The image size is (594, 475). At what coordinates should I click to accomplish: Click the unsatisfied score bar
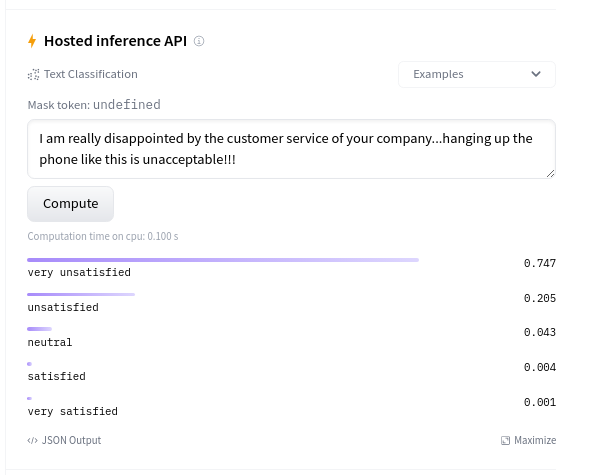81,294
